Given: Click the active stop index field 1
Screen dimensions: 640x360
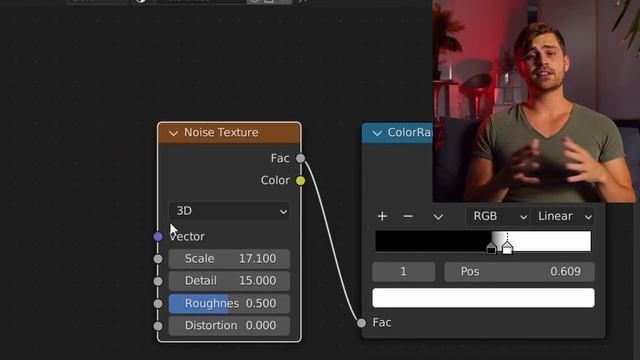Looking at the screenshot, I should point(403,272).
